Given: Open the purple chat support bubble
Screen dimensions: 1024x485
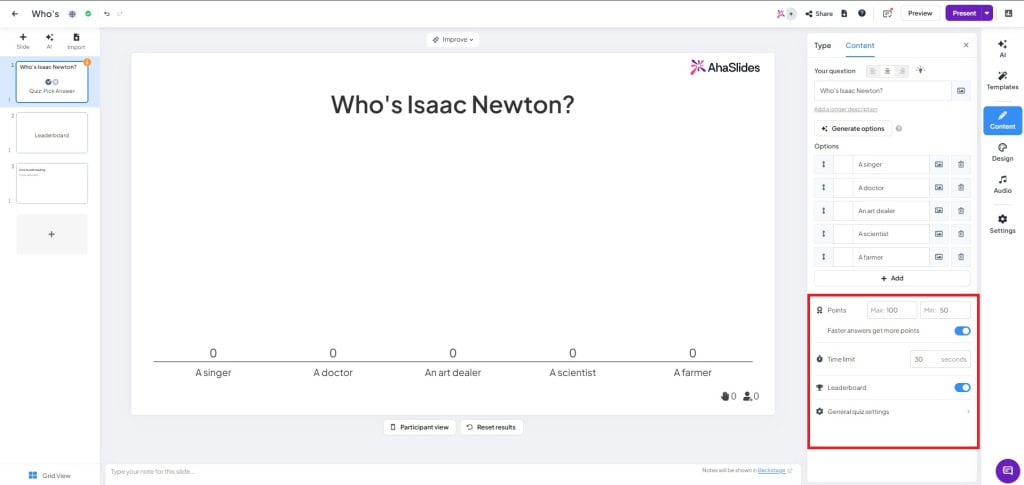Looking at the screenshot, I should [x=1008, y=470].
